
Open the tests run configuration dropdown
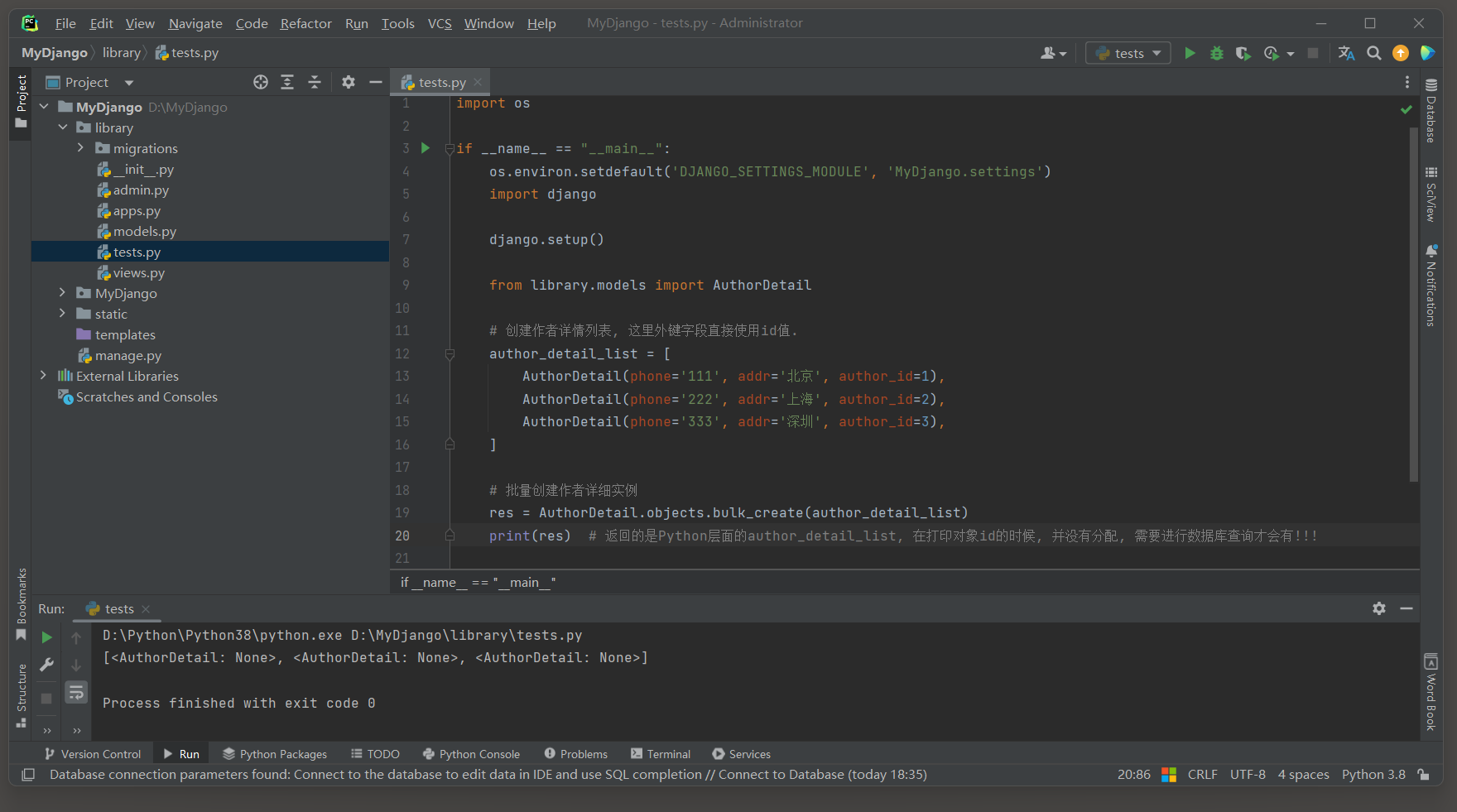1128,53
